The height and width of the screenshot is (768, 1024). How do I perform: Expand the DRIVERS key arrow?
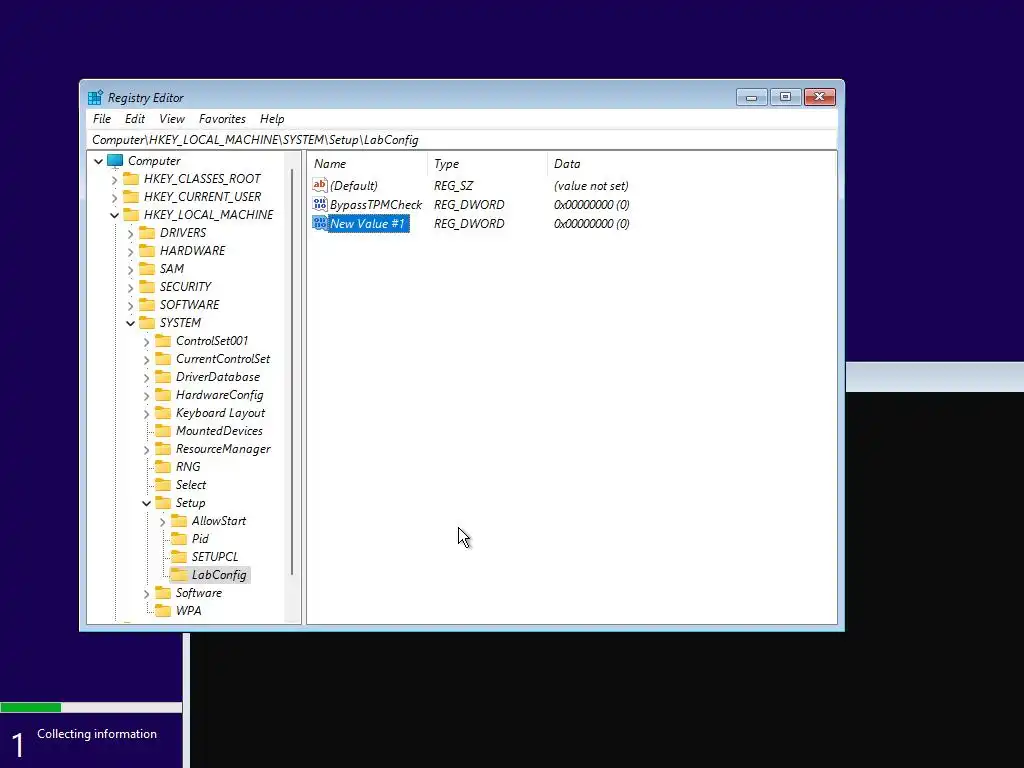point(131,233)
